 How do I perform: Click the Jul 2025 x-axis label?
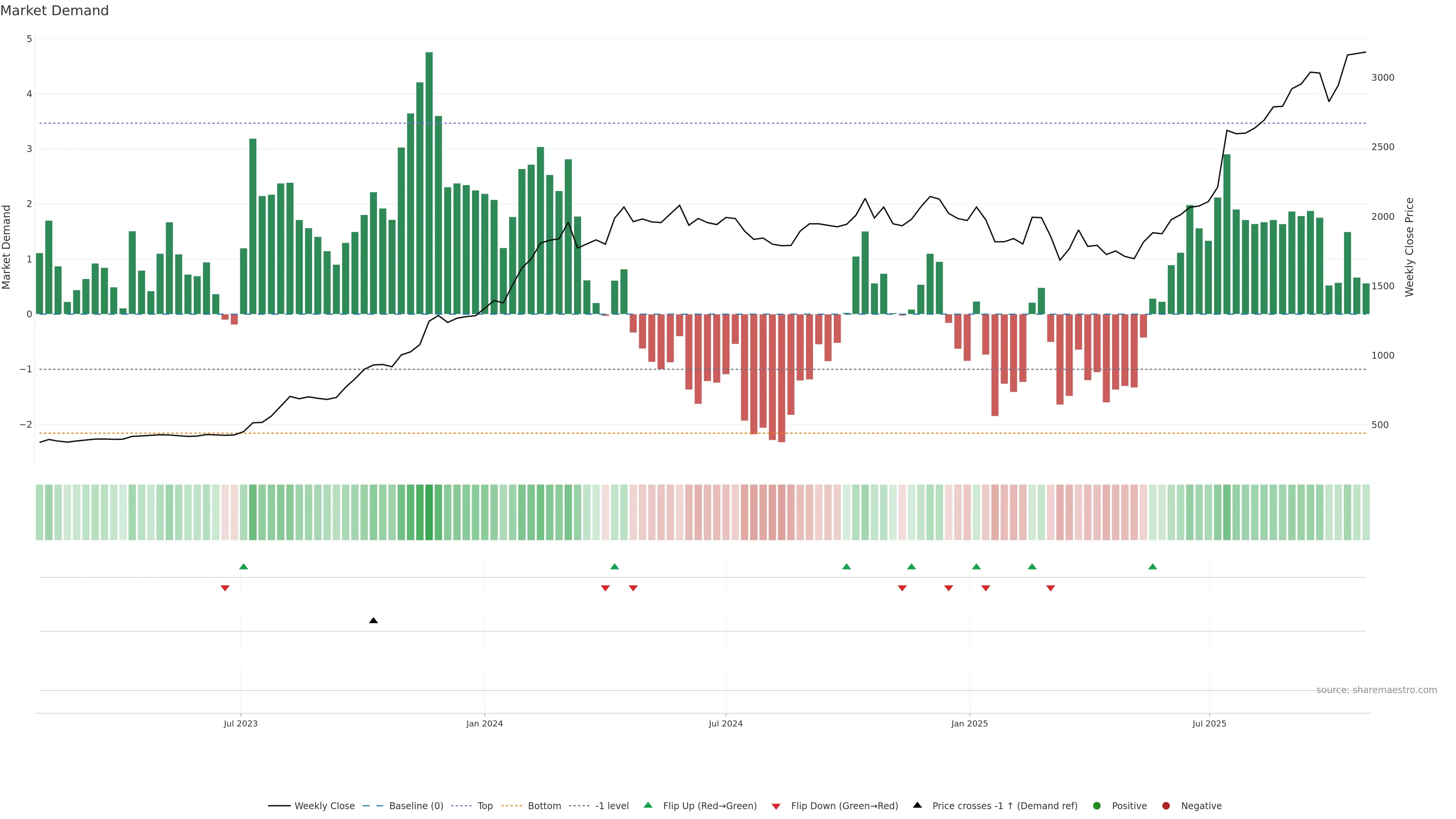[1209, 723]
